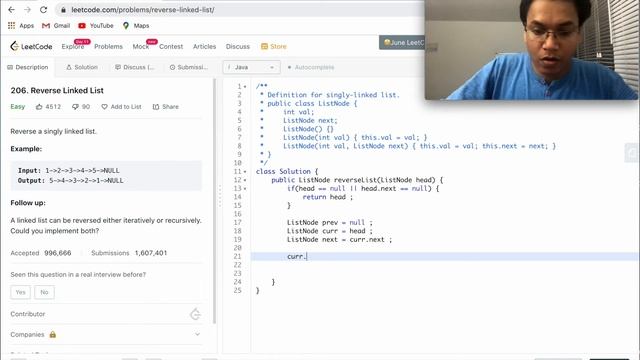Click the lock icon in the address bar
This screenshot has width=640, height=360.
click(63, 9)
